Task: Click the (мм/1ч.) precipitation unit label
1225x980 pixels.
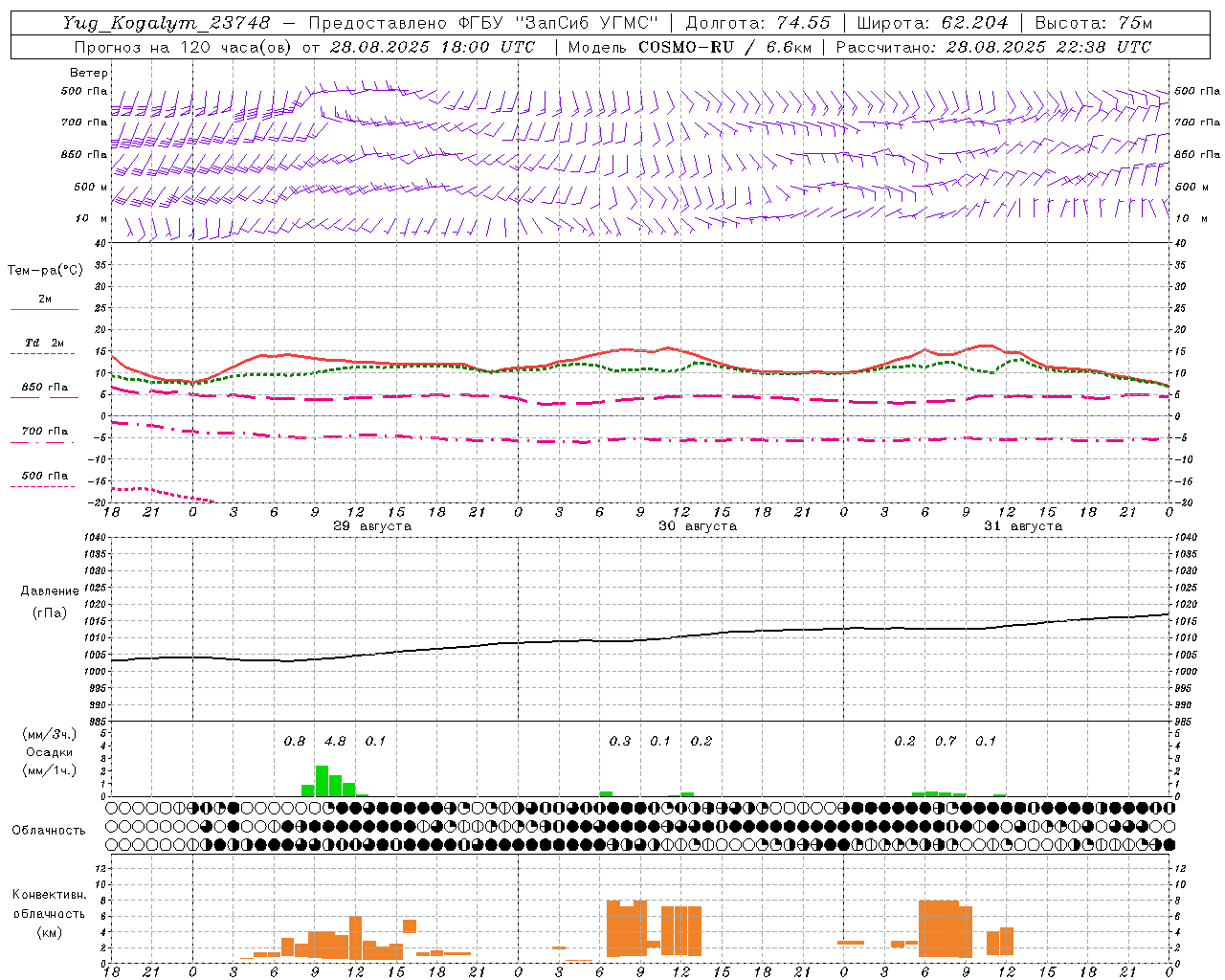Action: coord(50,770)
